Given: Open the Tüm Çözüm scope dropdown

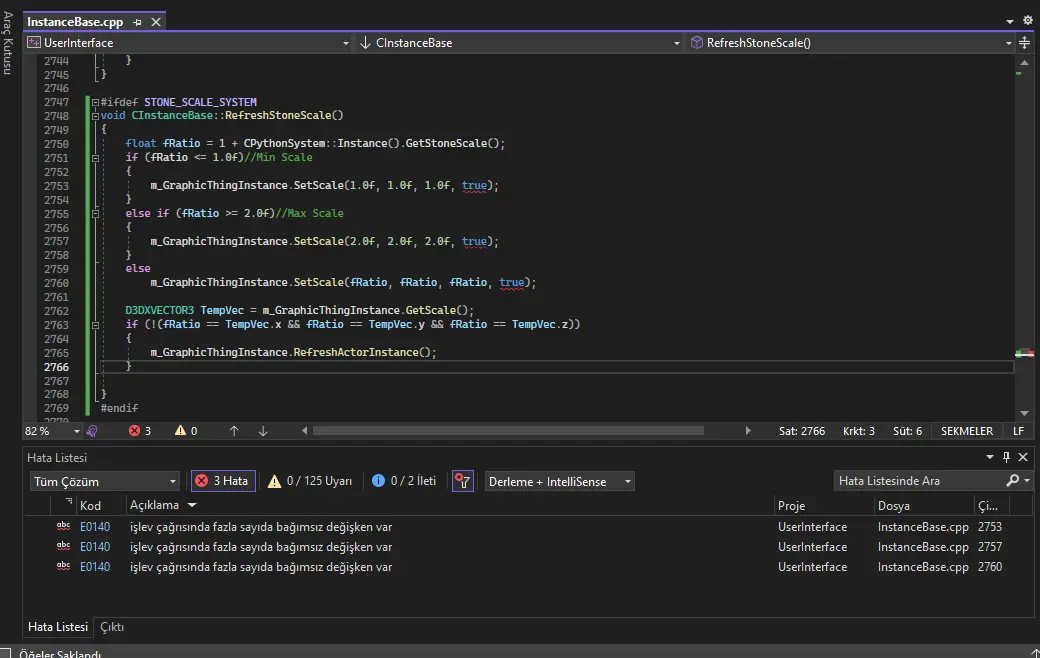Looking at the screenshot, I should [105, 482].
